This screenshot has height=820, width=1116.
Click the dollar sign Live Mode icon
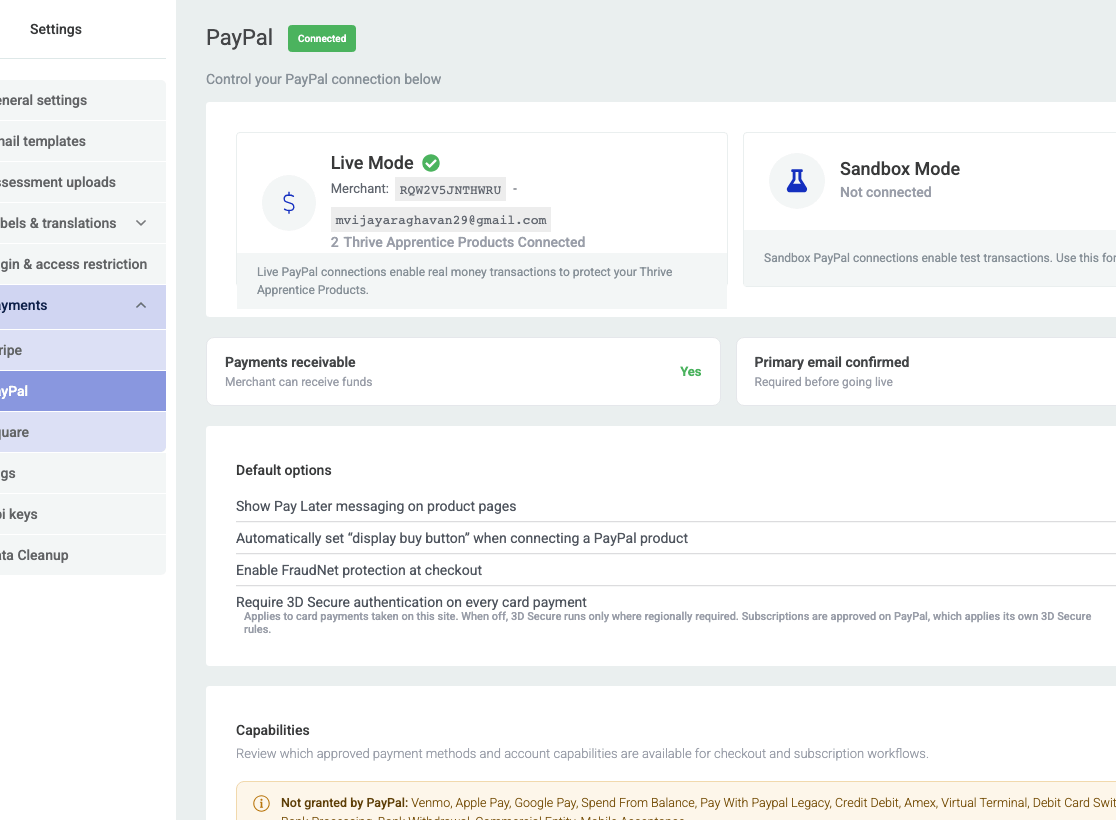[x=289, y=203]
